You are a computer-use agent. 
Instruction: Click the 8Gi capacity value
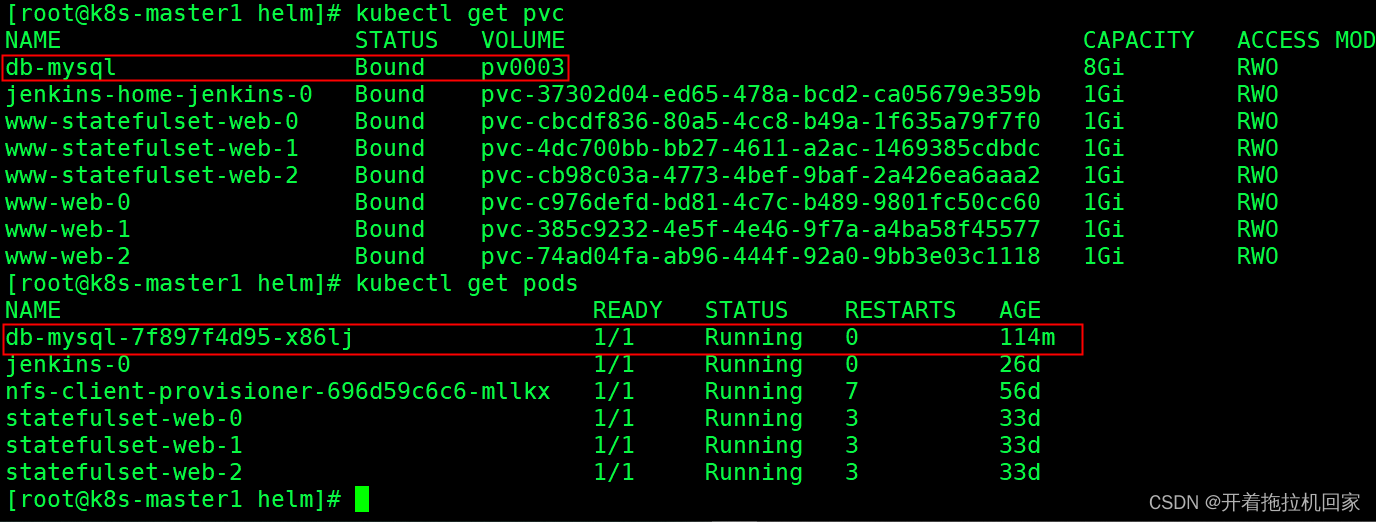pos(1104,68)
